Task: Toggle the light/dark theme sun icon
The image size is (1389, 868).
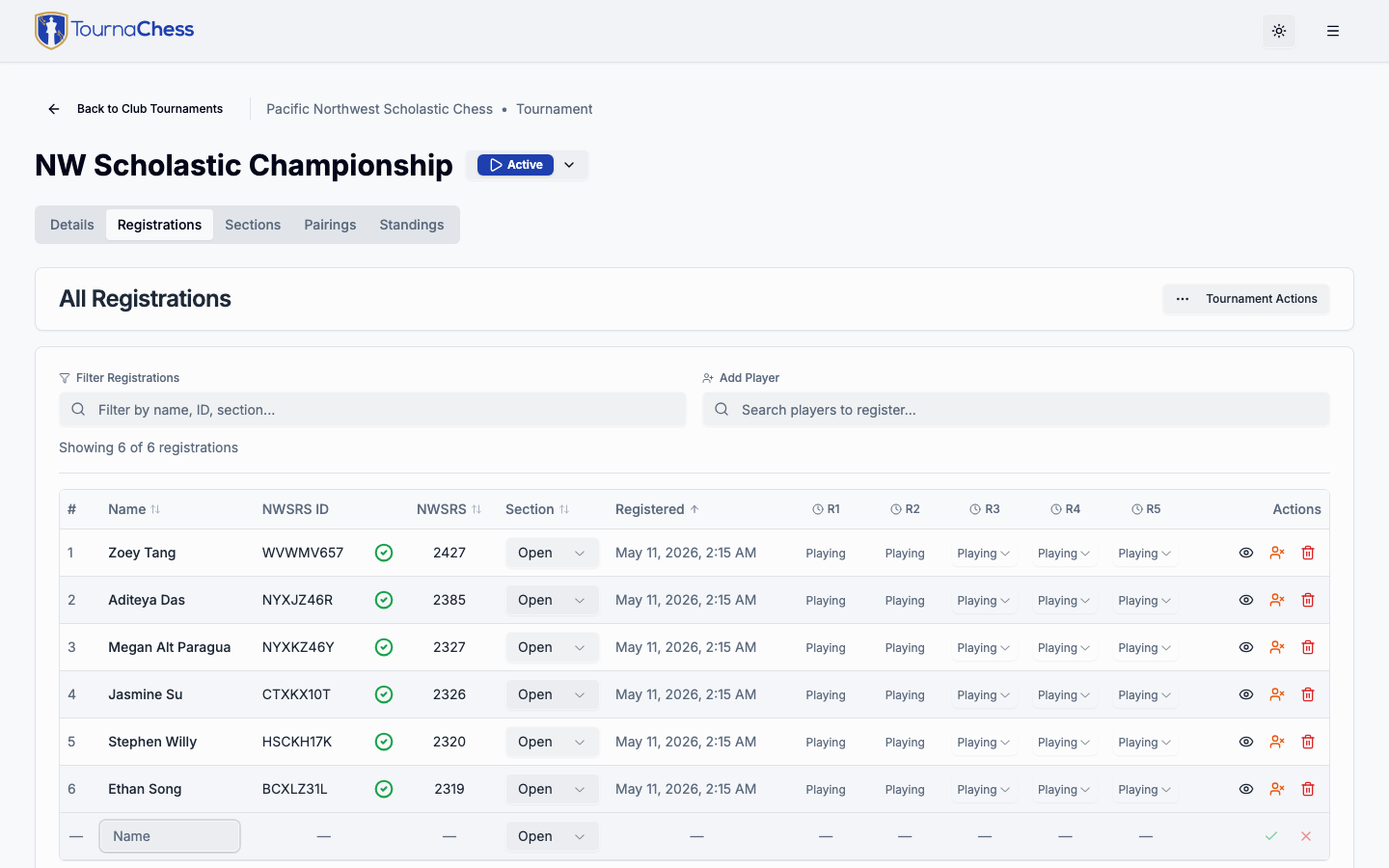Action: click(x=1279, y=31)
